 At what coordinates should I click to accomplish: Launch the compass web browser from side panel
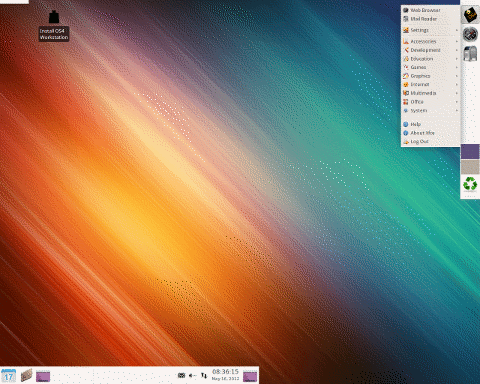coord(470,34)
